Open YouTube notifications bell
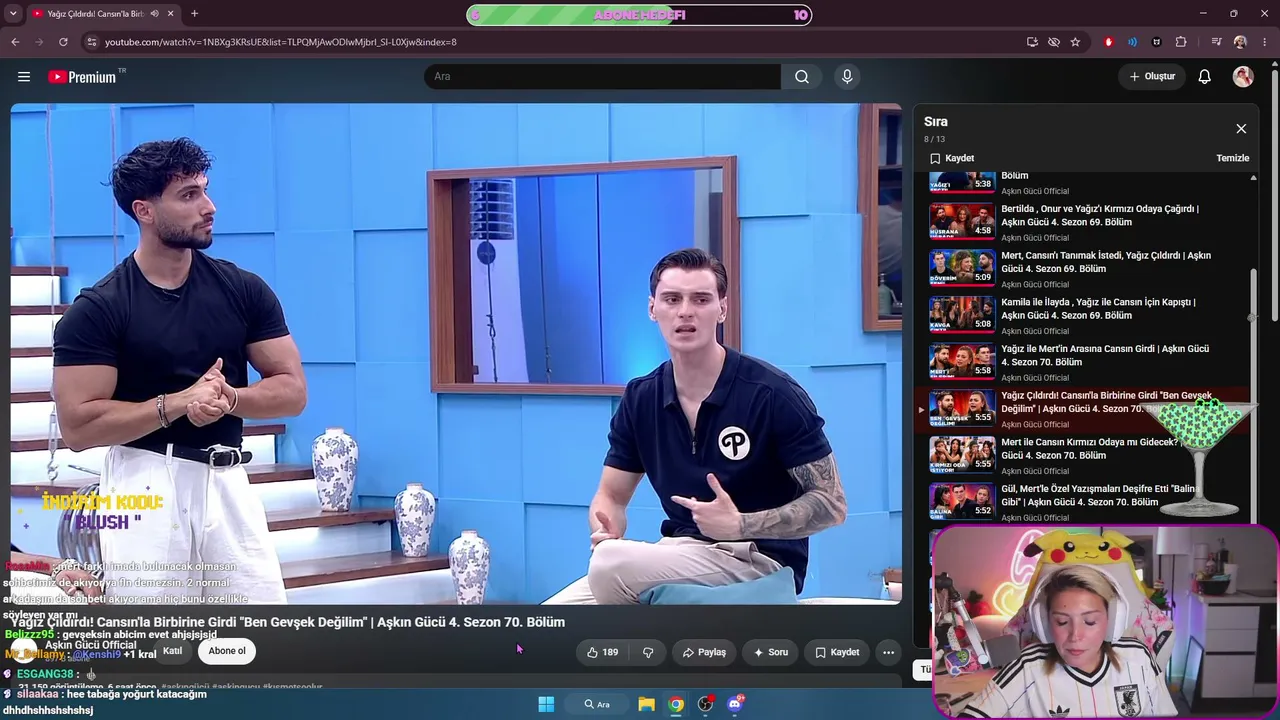Viewport: 1280px width, 720px height. coord(1205,77)
